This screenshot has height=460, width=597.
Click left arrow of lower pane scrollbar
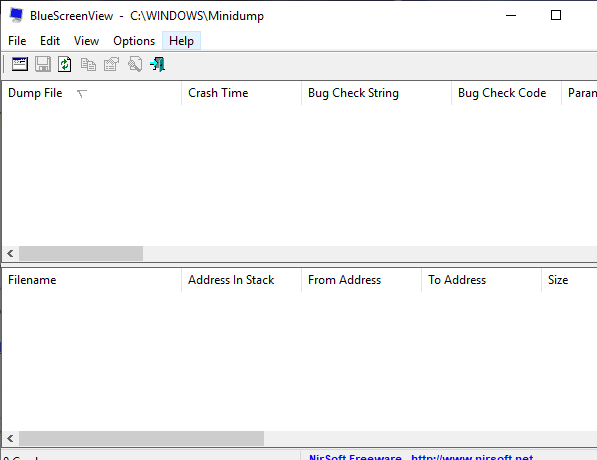[10, 439]
